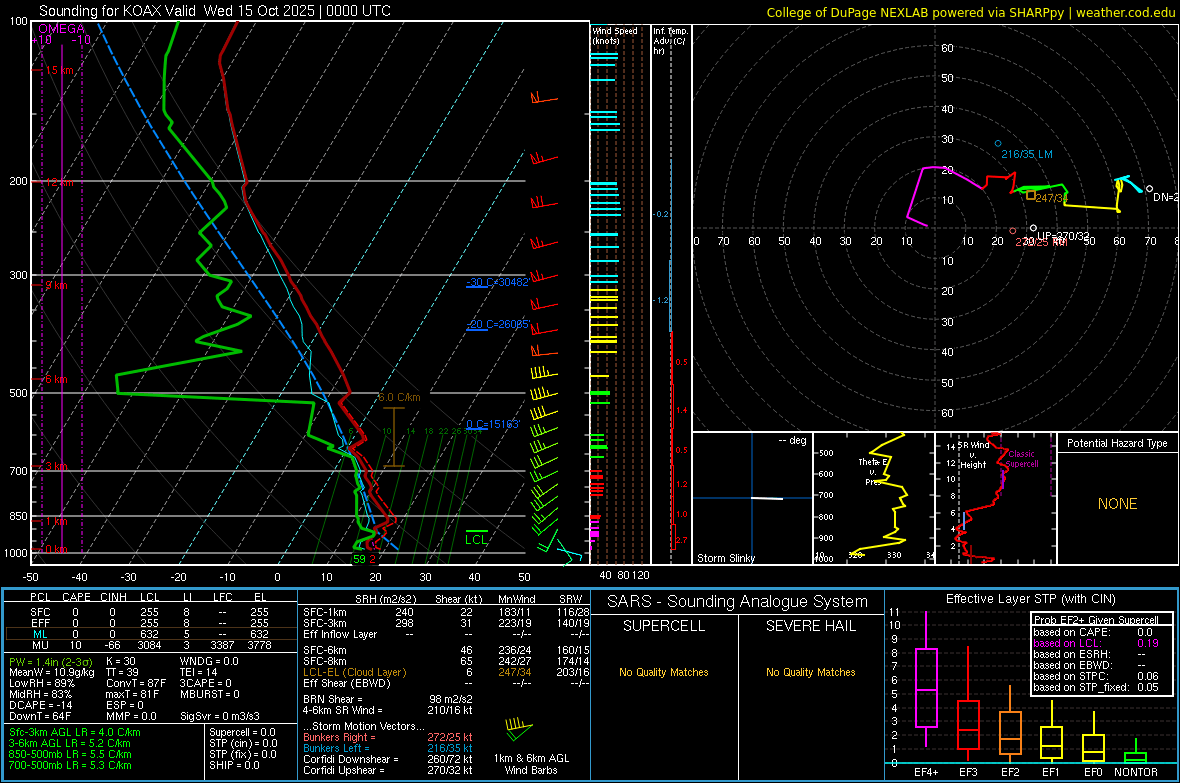The height and width of the screenshot is (783, 1180).
Task: Click the SFC-1km kinematics row
Action: [446, 613]
